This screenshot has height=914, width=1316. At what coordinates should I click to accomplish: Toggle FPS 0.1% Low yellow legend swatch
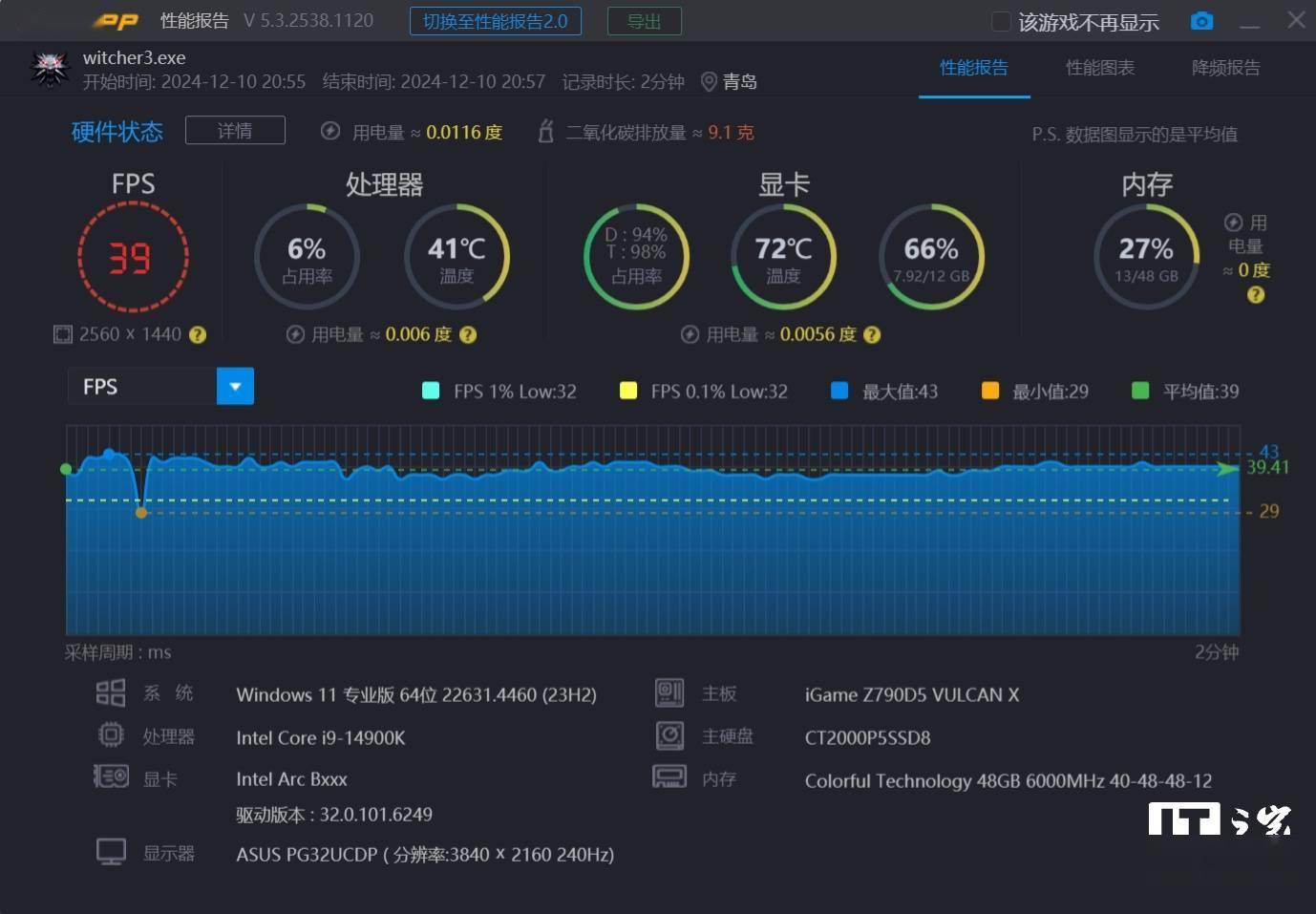pos(628,391)
